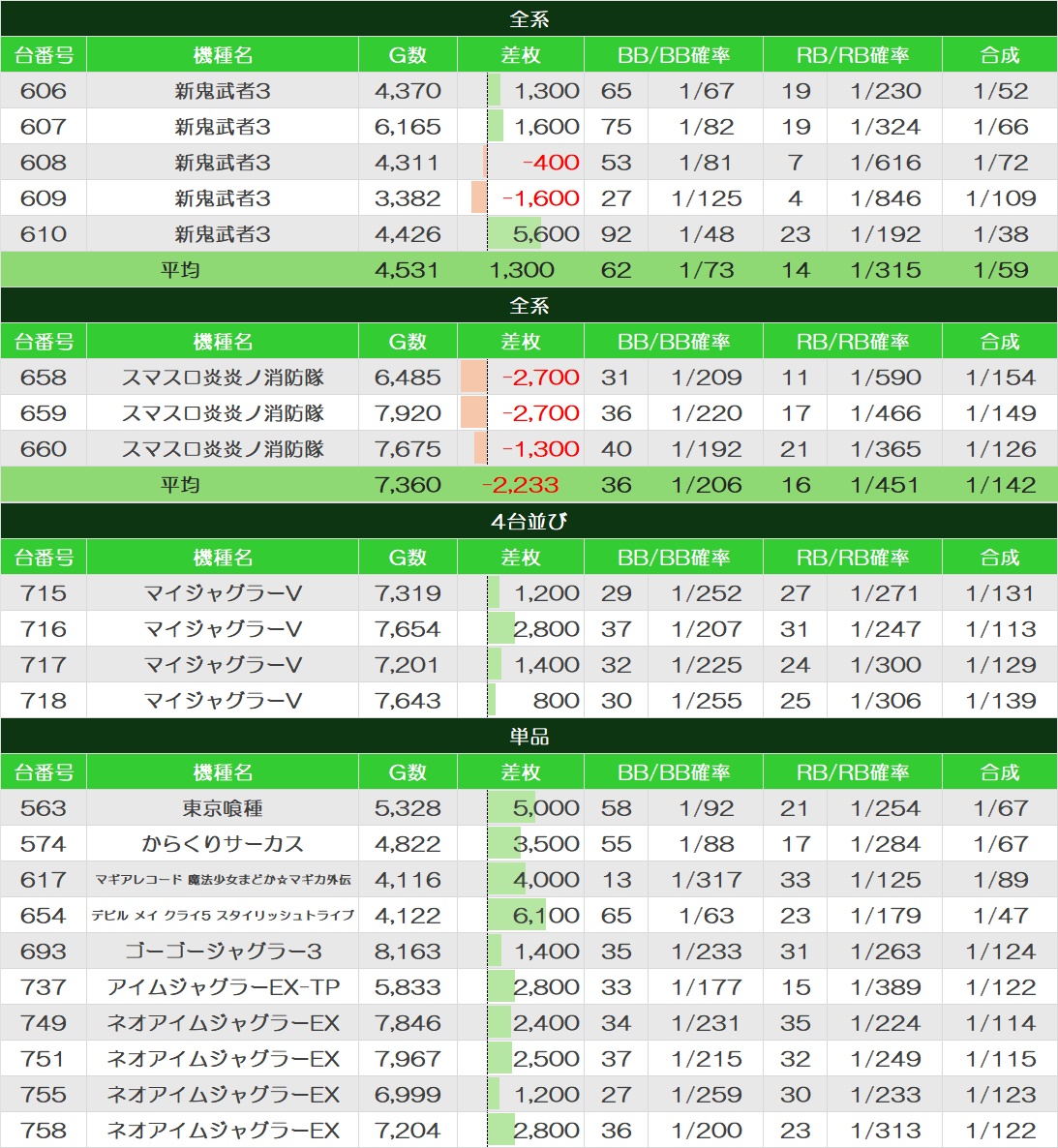Viewport: 1058px width, 1148px height.
Task: Click G数 value 7,846
Action: (408, 1023)
